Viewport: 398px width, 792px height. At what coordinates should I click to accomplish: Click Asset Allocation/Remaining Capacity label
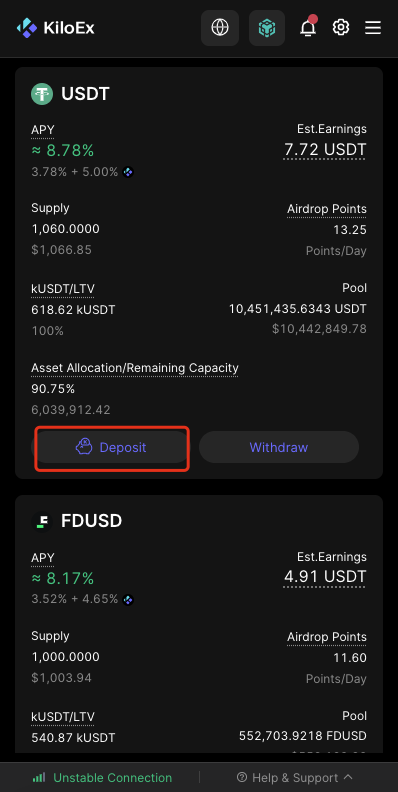pos(135,368)
